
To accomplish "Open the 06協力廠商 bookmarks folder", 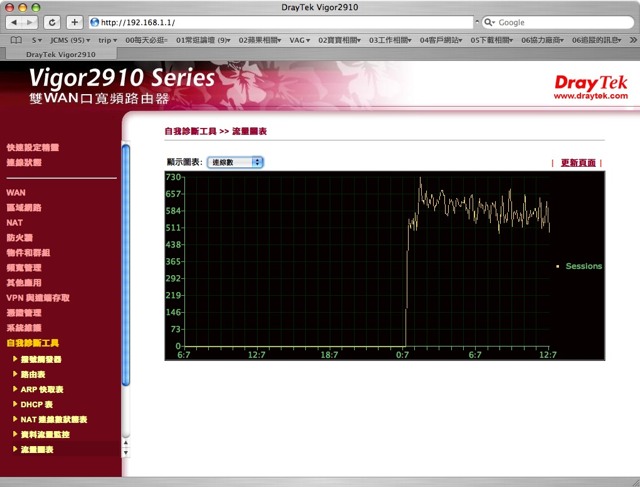I will (x=542, y=40).
